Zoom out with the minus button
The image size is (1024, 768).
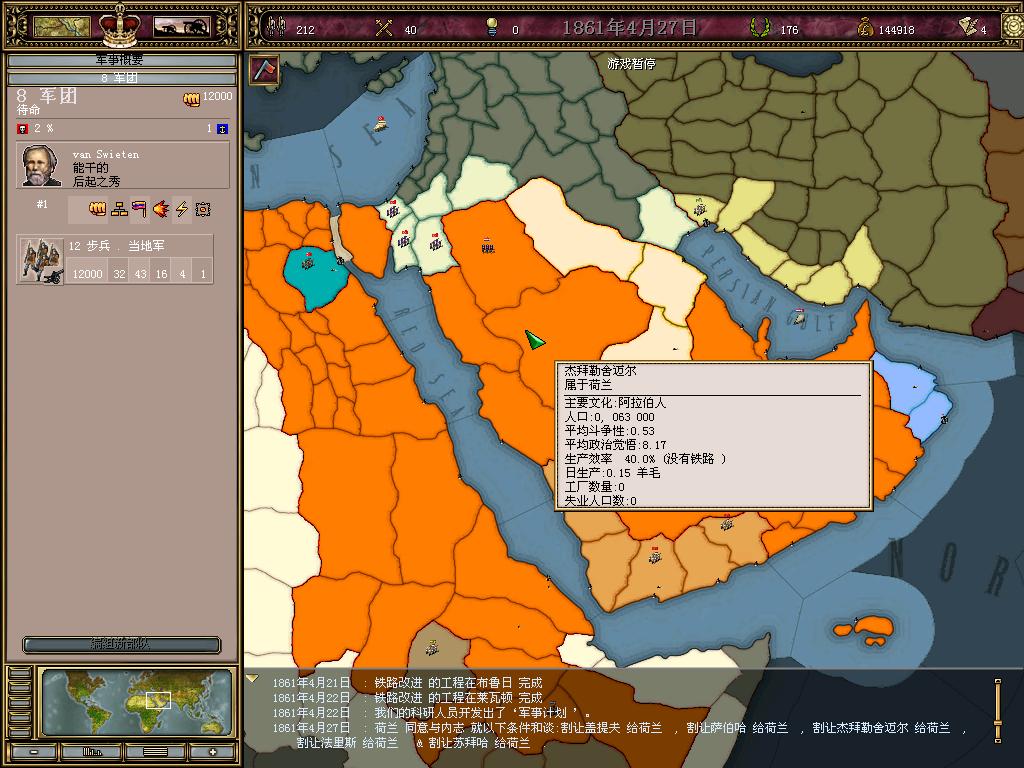[x=34, y=752]
